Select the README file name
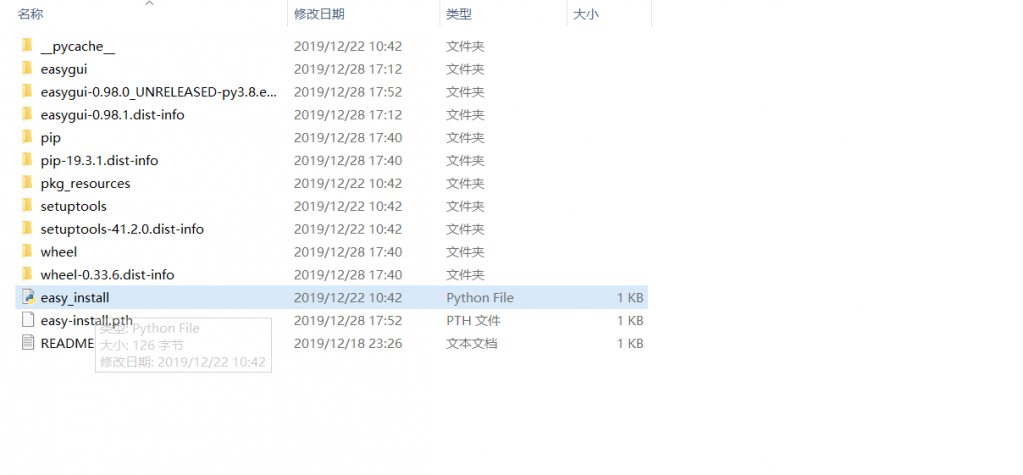The image size is (1023, 475). tap(67, 343)
